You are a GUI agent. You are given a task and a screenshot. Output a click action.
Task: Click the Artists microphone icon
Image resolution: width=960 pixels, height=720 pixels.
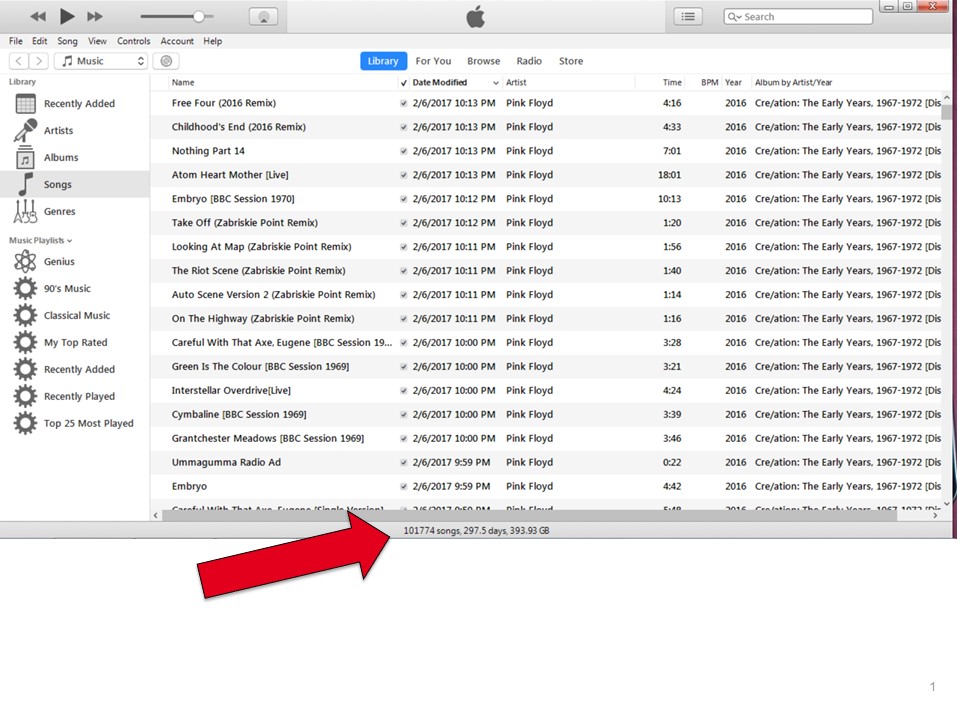click(25, 130)
